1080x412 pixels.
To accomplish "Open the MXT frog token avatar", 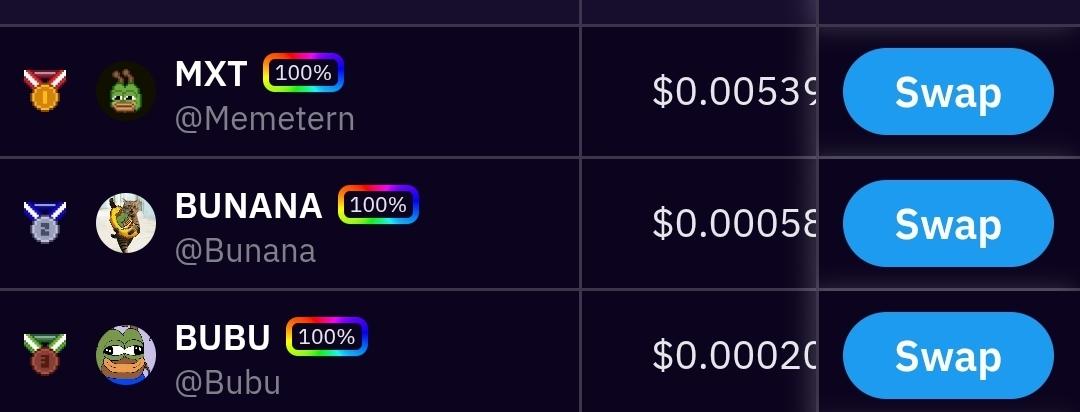I will pos(126,91).
